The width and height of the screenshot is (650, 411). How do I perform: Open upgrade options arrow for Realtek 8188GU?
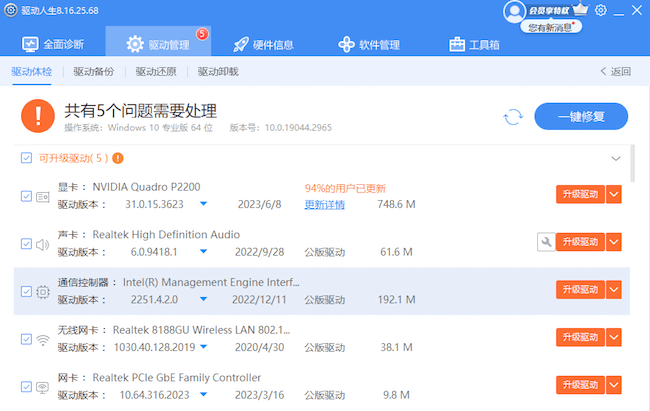tap(614, 337)
